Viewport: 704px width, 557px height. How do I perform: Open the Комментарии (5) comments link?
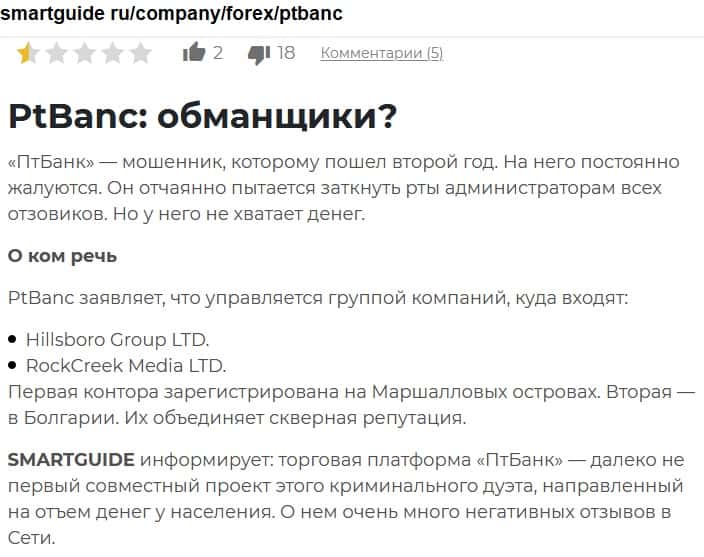pos(381,53)
